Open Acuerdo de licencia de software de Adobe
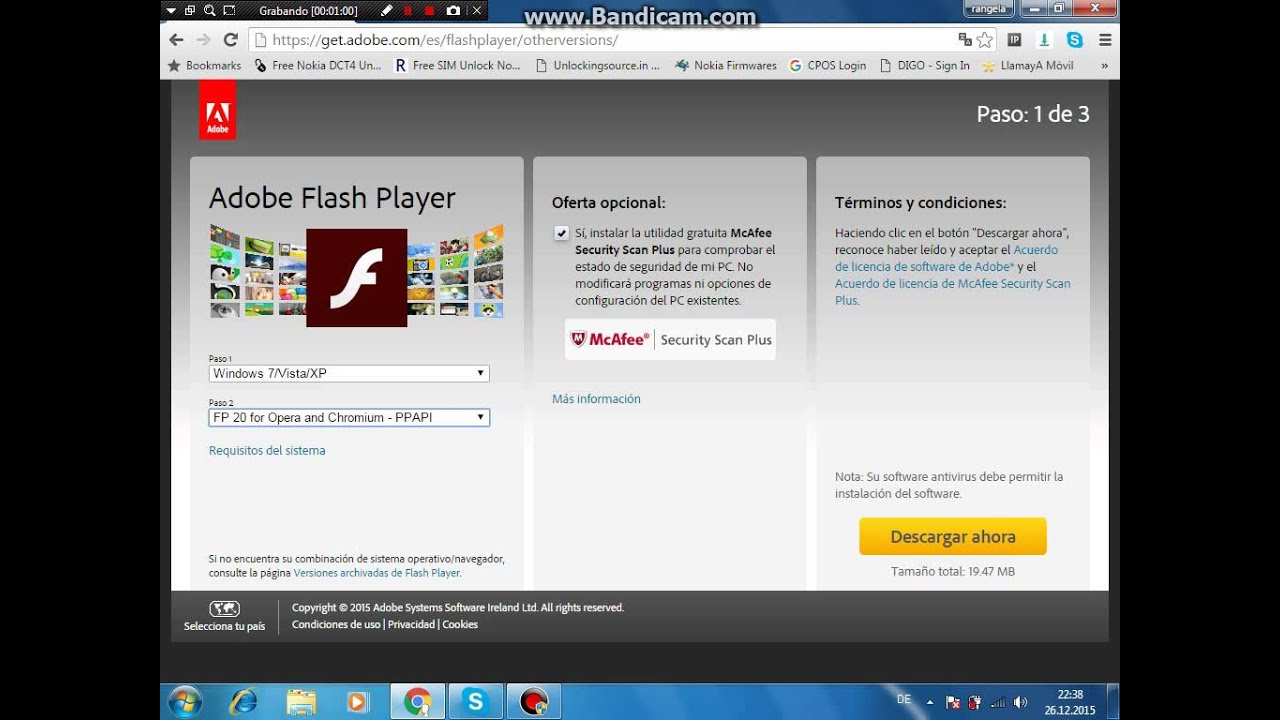1280x720 pixels. point(946,258)
